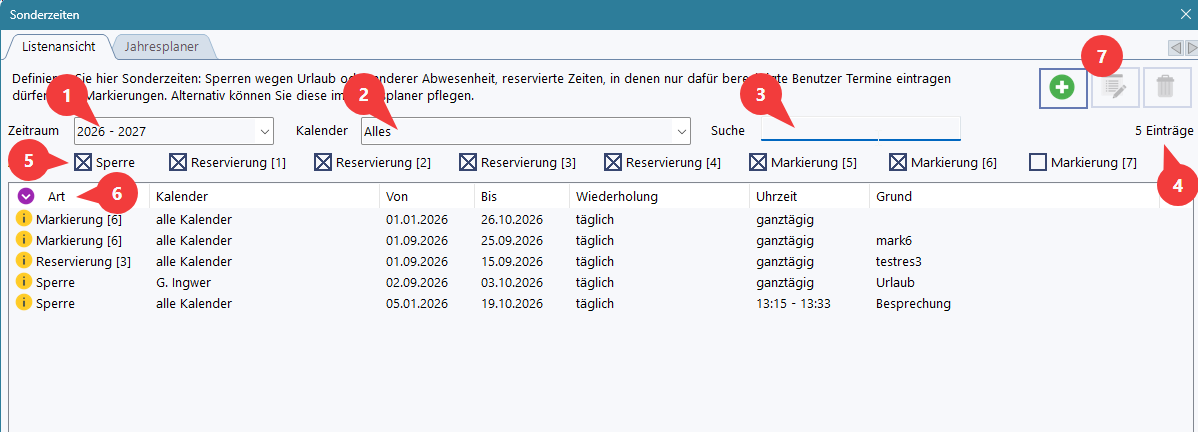Click the 13:15 - 13:33 time cell
1198x432 pixels.
tap(793, 304)
